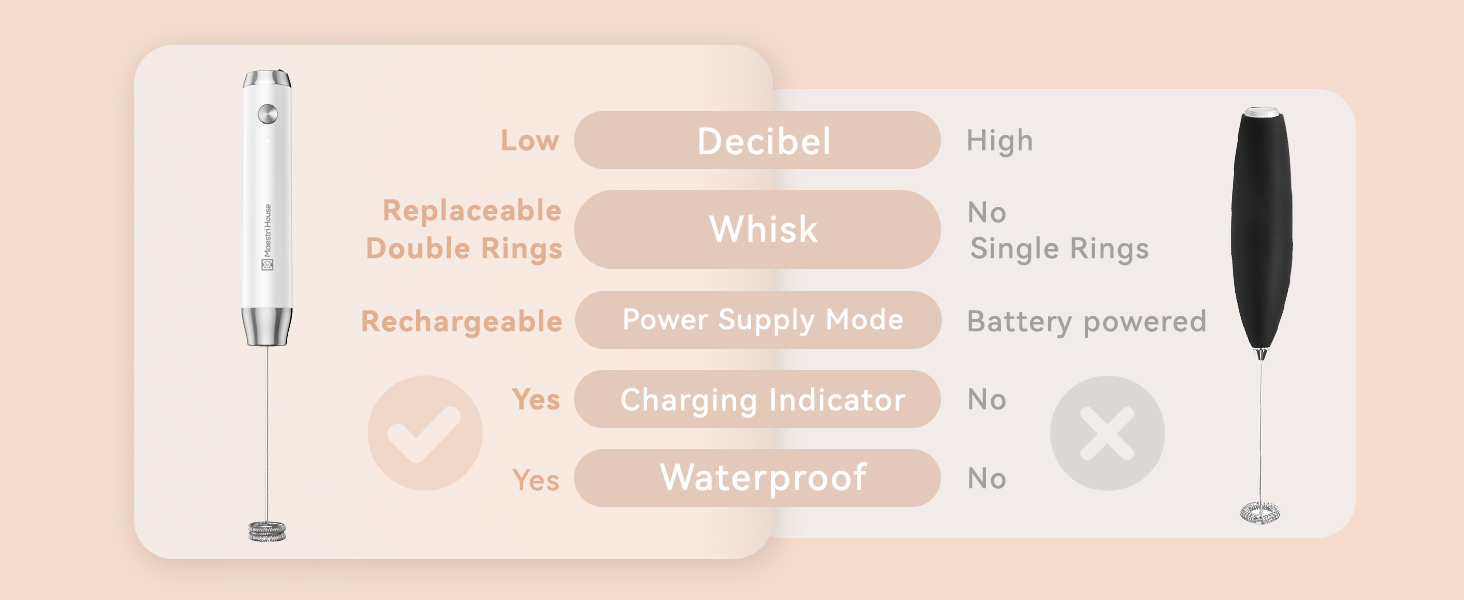Click the white frother's power button
This screenshot has height=600, width=1464.
pos(267,115)
